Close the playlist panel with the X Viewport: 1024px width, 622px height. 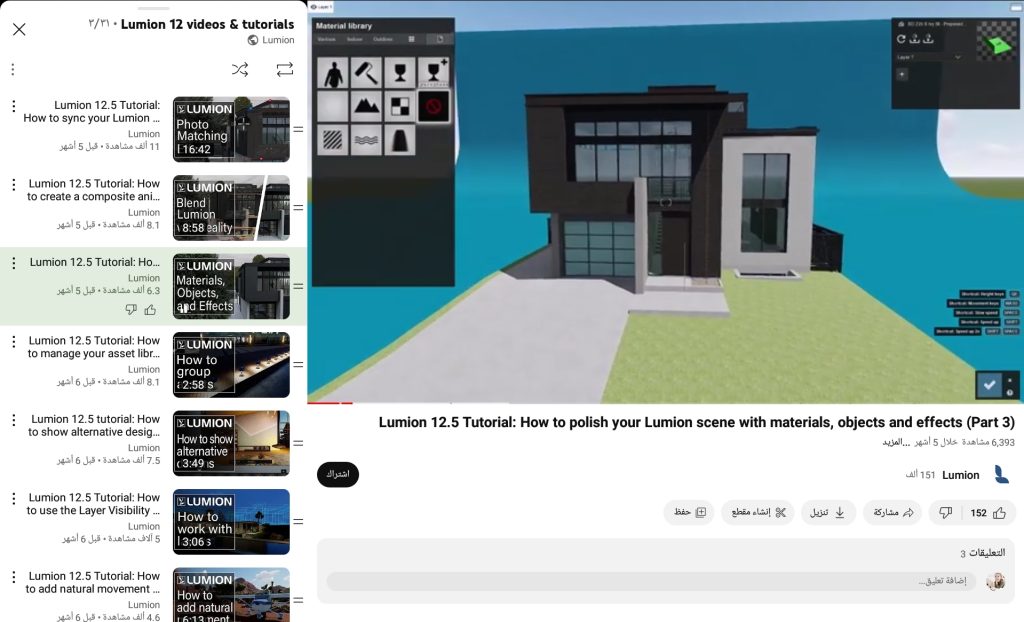(19, 29)
